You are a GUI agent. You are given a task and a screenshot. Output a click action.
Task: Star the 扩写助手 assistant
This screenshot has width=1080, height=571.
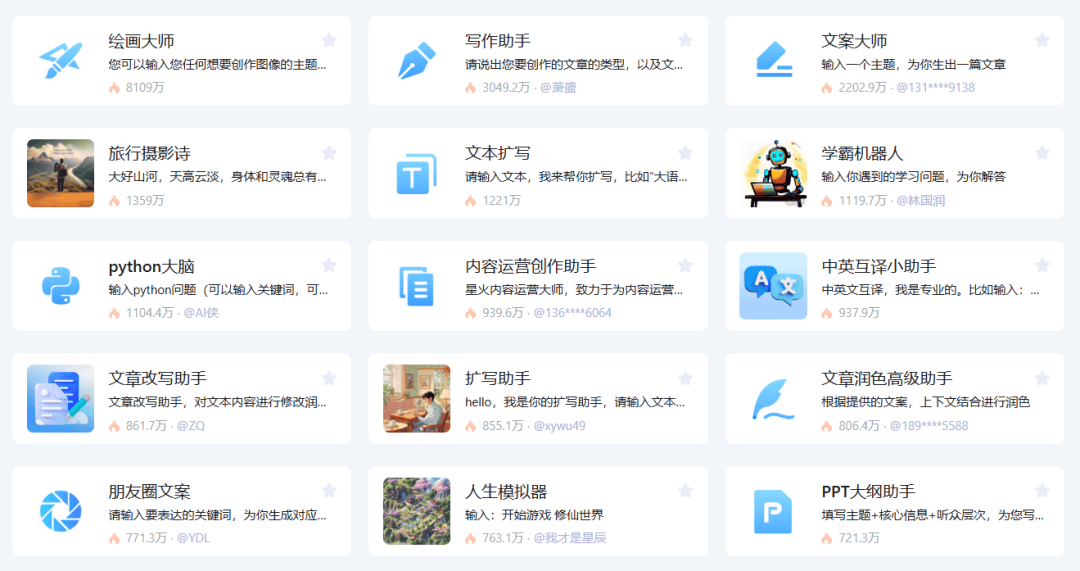685,378
